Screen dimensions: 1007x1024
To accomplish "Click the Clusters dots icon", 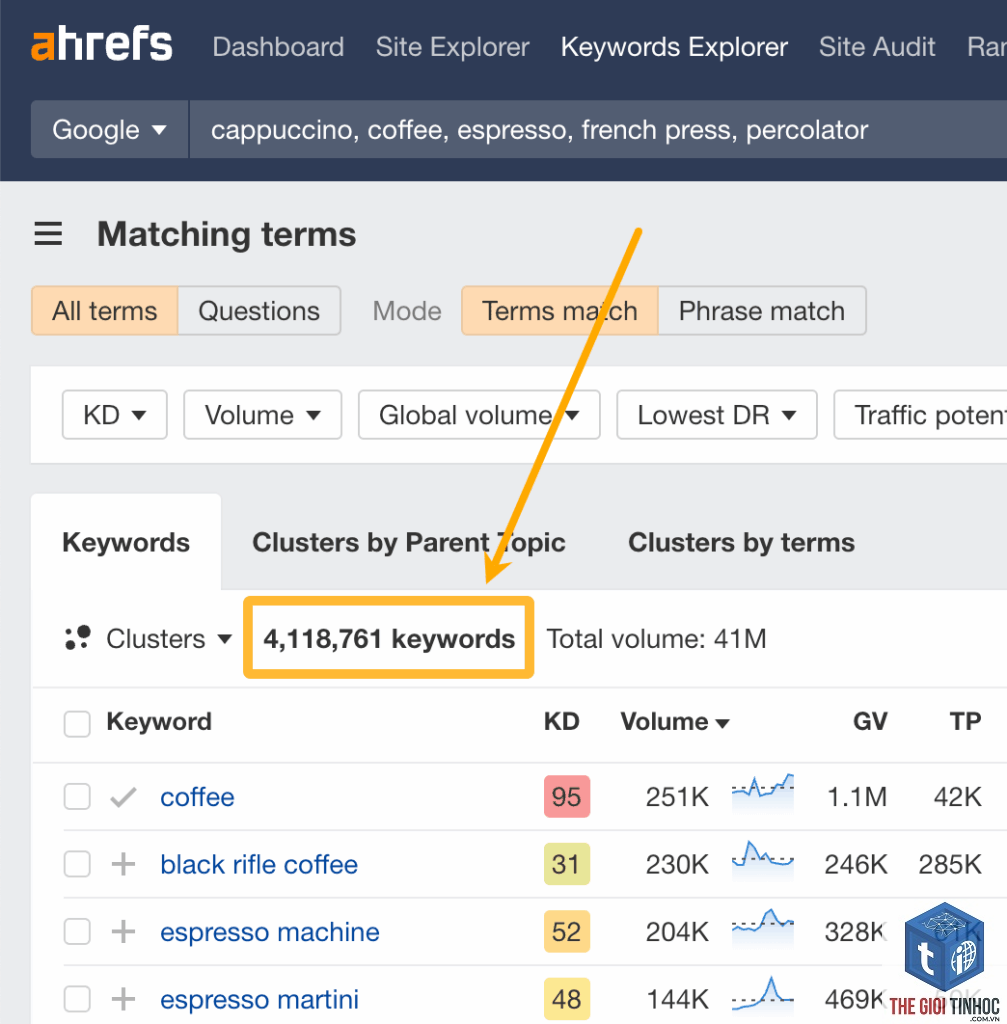I will click(78, 638).
